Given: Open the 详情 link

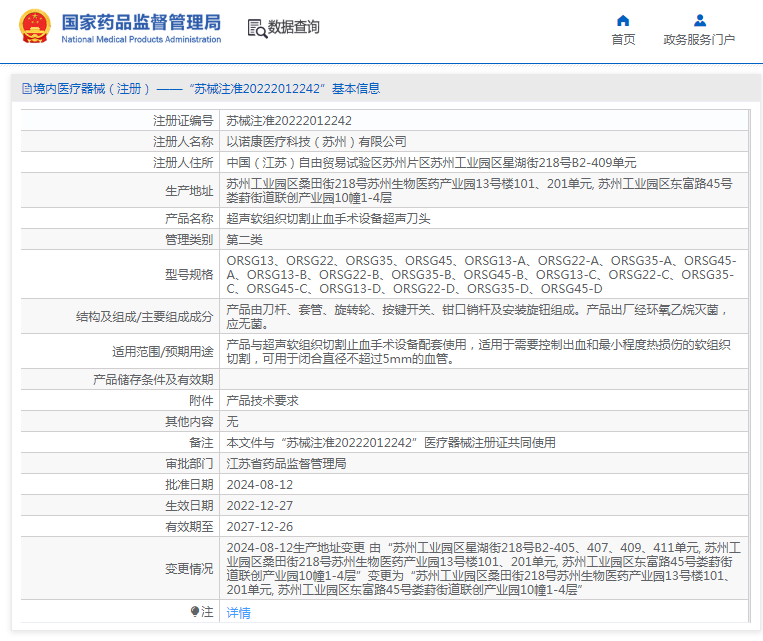Looking at the screenshot, I should tap(238, 612).
